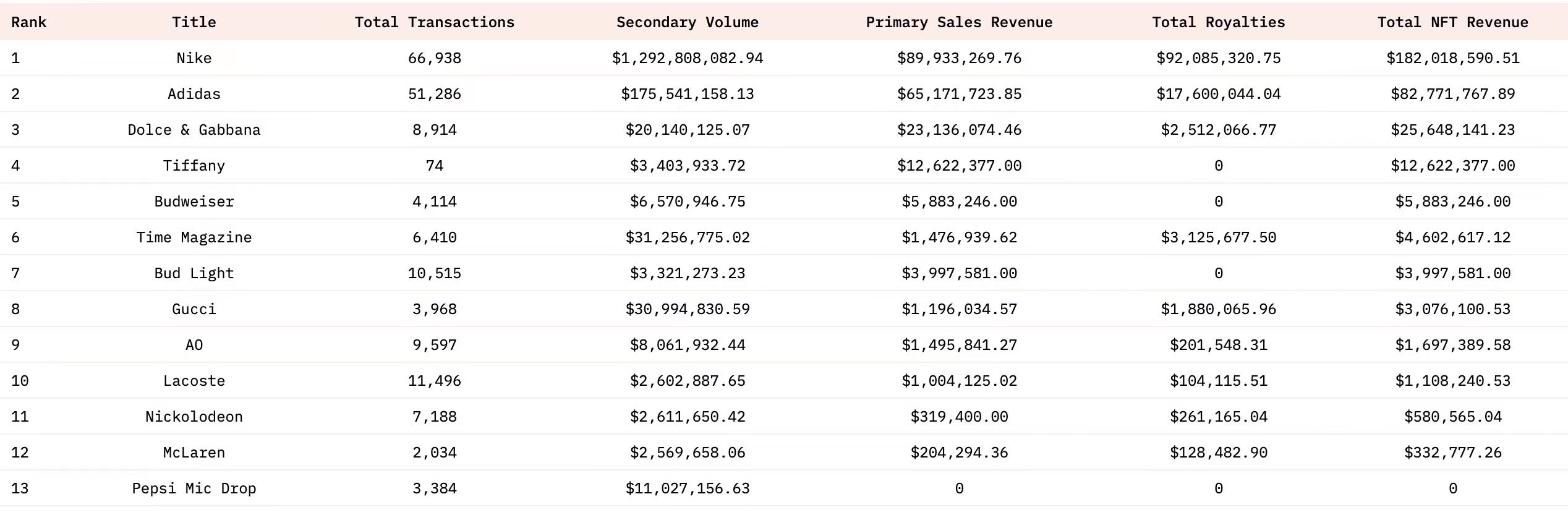Select Bud Light's primary sales revenue
The image size is (1568, 528).
point(958,273)
